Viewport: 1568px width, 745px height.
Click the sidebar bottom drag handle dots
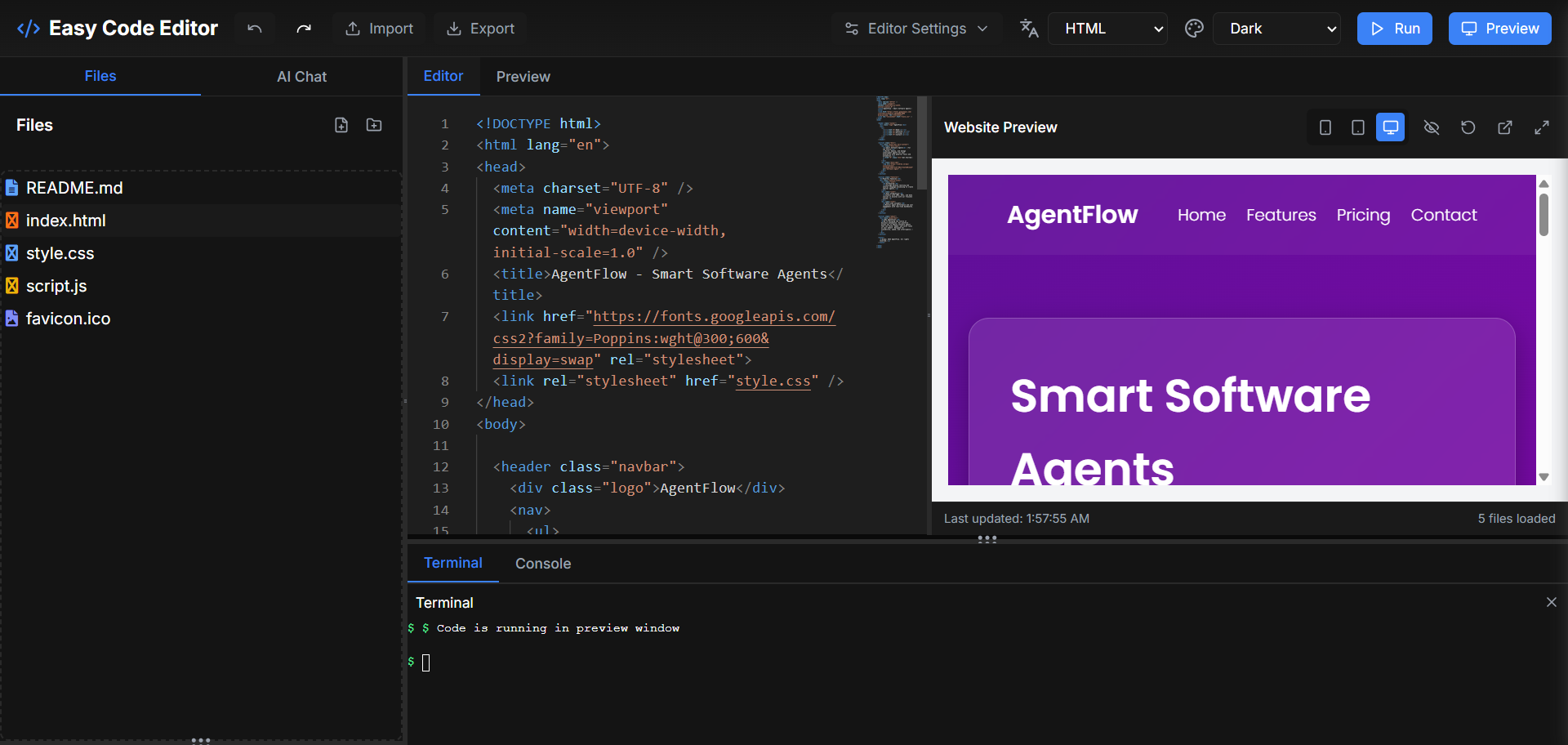[x=201, y=740]
